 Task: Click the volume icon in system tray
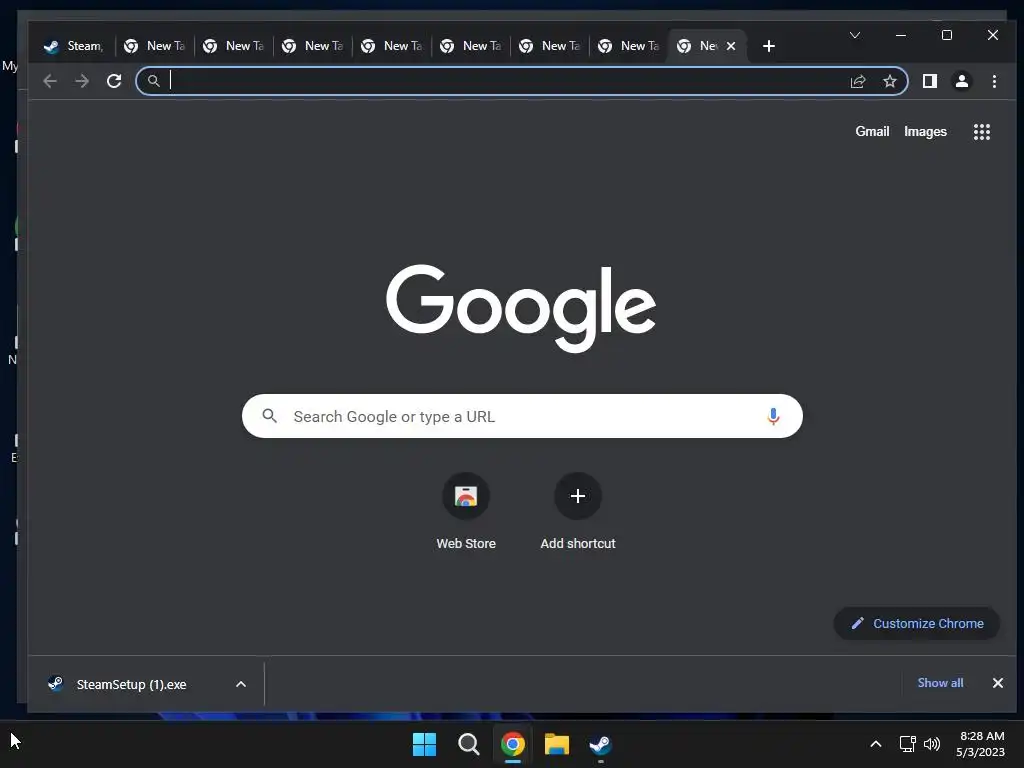click(932, 744)
